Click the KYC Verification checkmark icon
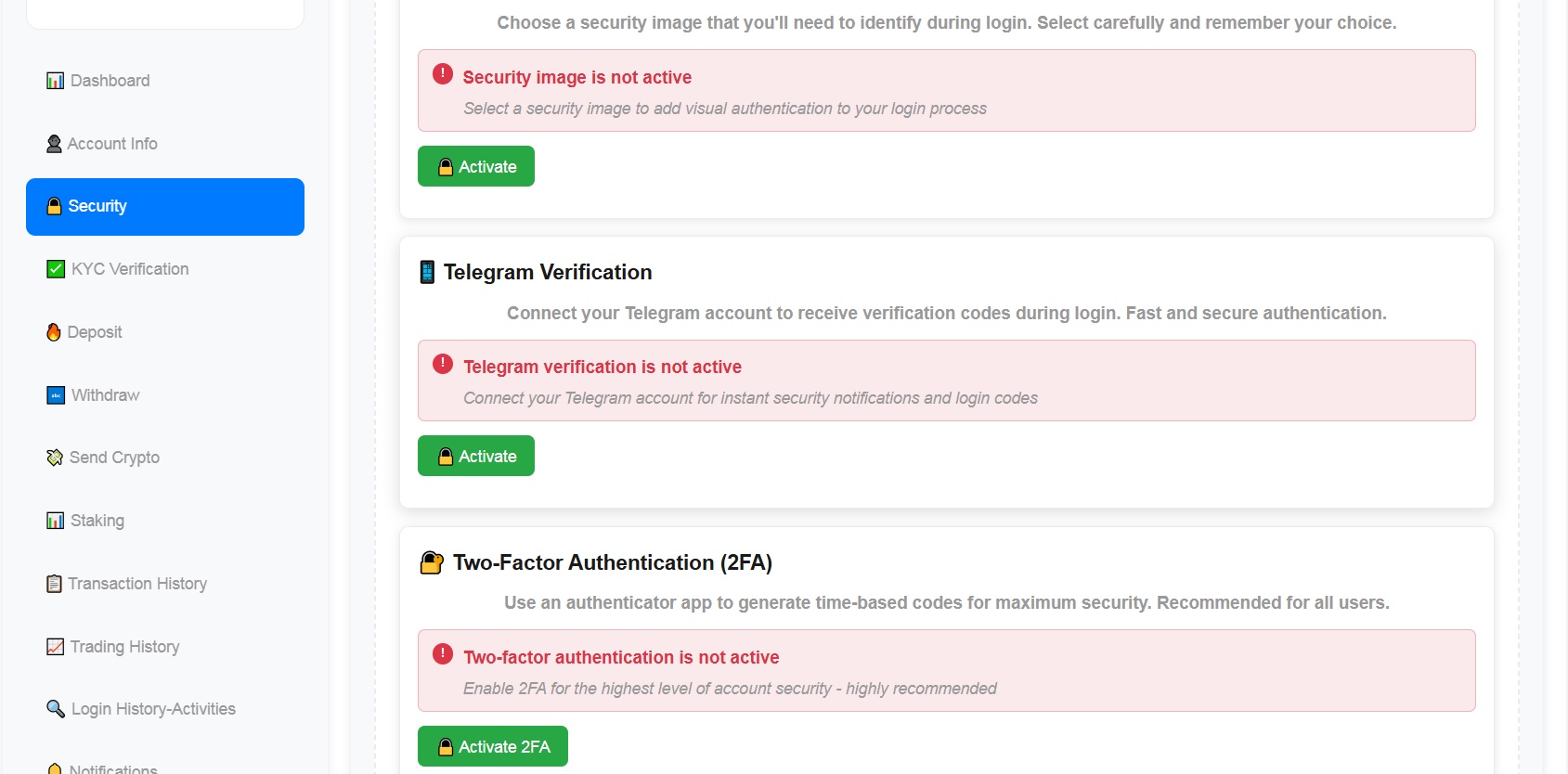Image resolution: width=1568 pixels, height=774 pixels. point(55,269)
